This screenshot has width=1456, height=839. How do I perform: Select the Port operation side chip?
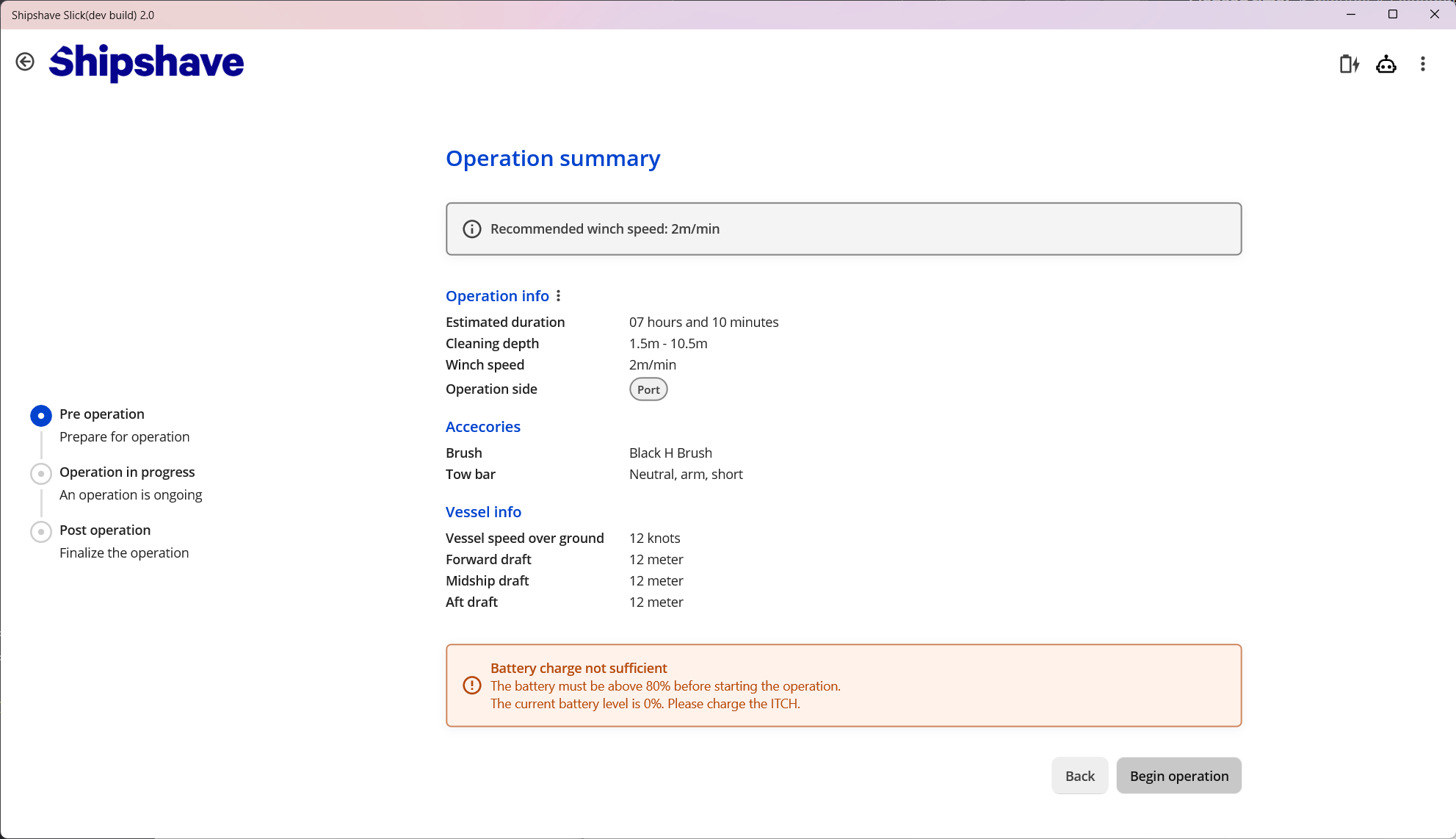[648, 389]
